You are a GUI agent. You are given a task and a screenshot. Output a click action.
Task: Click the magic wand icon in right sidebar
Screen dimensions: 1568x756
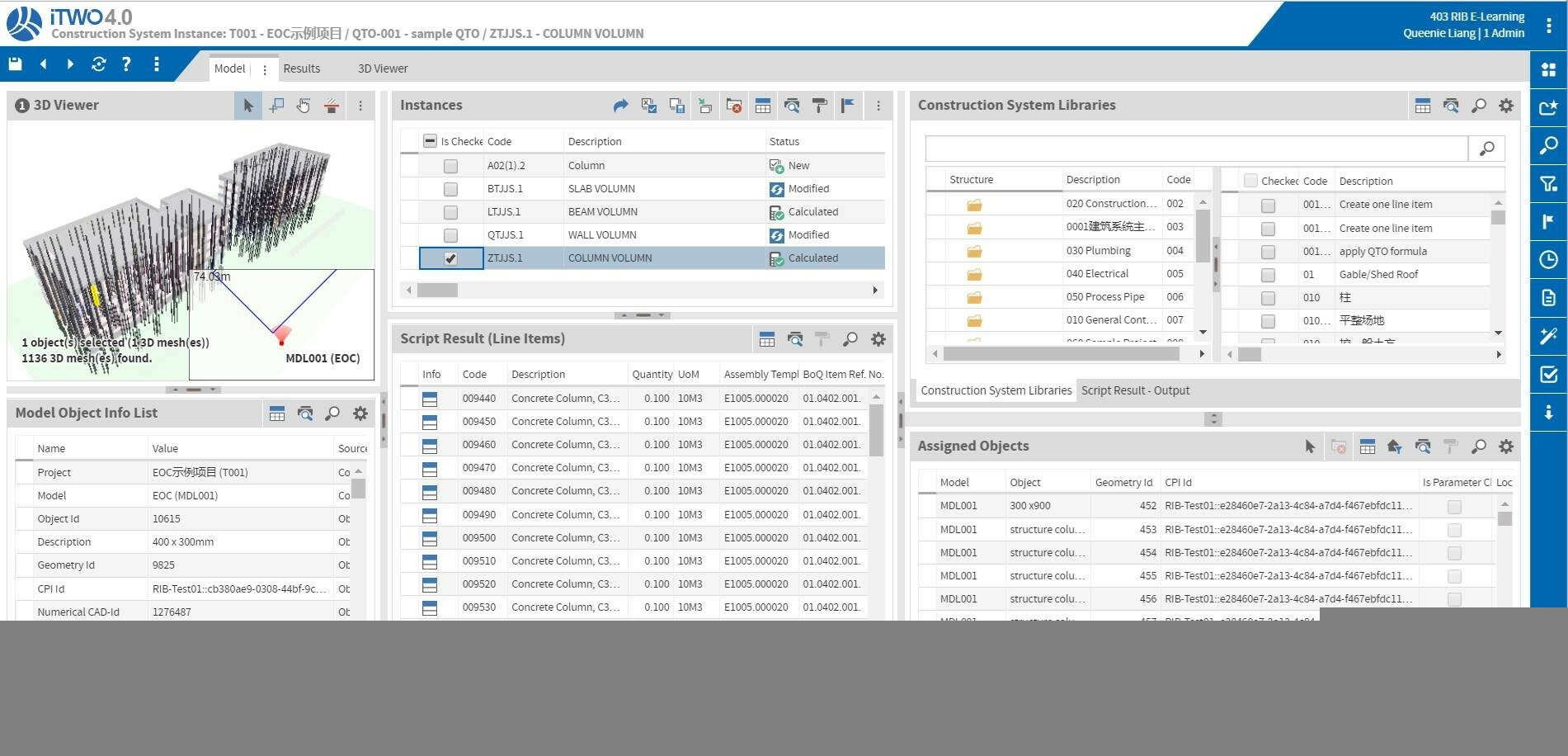(1548, 335)
